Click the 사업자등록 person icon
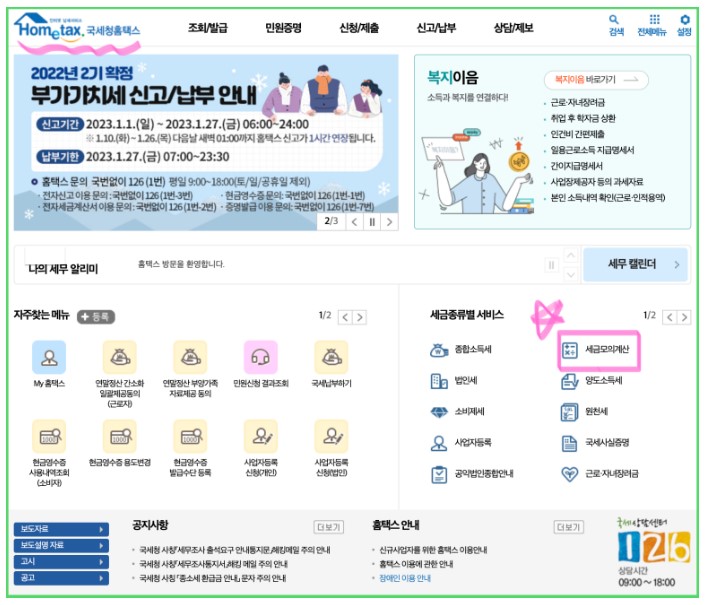The image size is (705, 605). coord(439,443)
